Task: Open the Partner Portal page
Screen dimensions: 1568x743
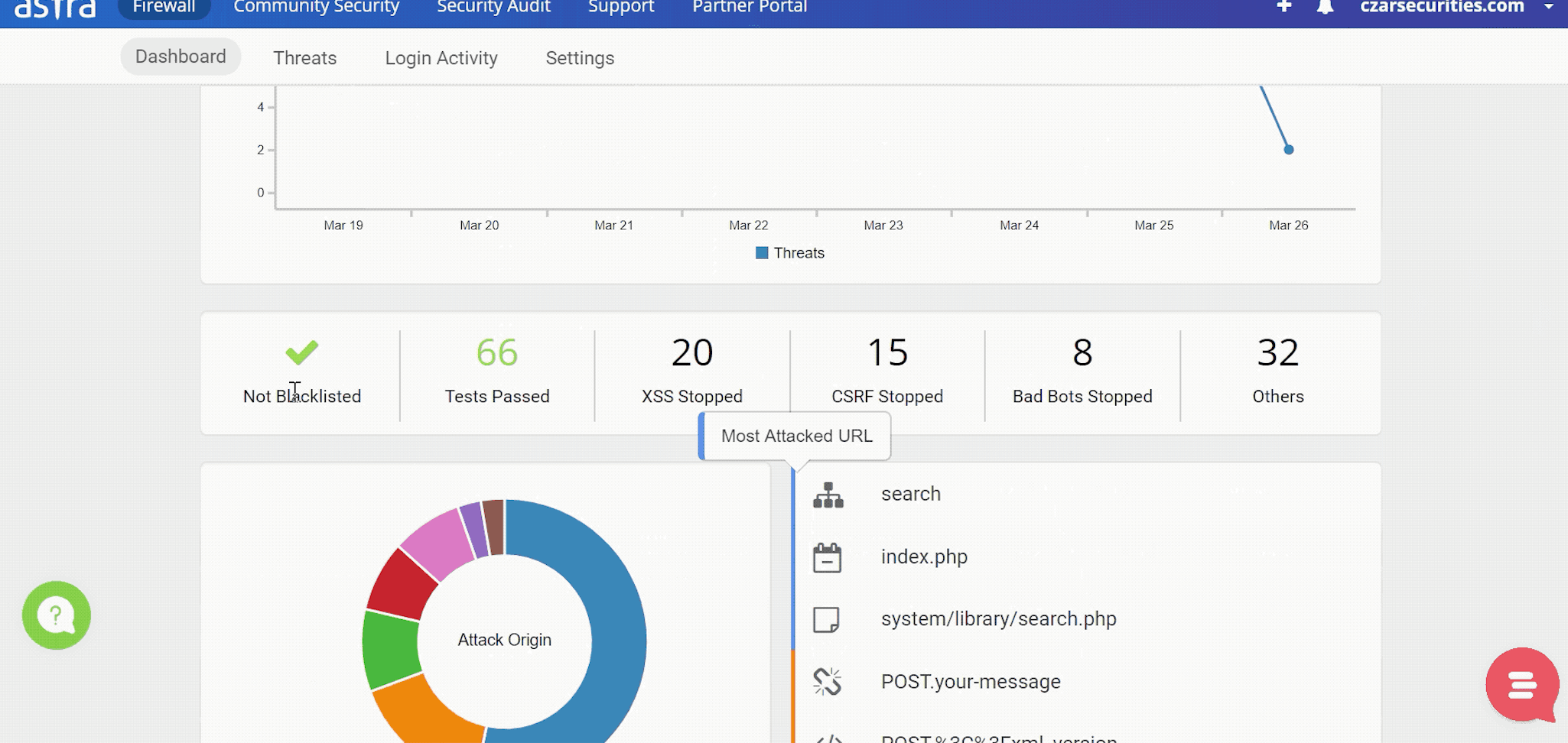Action: [x=749, y=8]
